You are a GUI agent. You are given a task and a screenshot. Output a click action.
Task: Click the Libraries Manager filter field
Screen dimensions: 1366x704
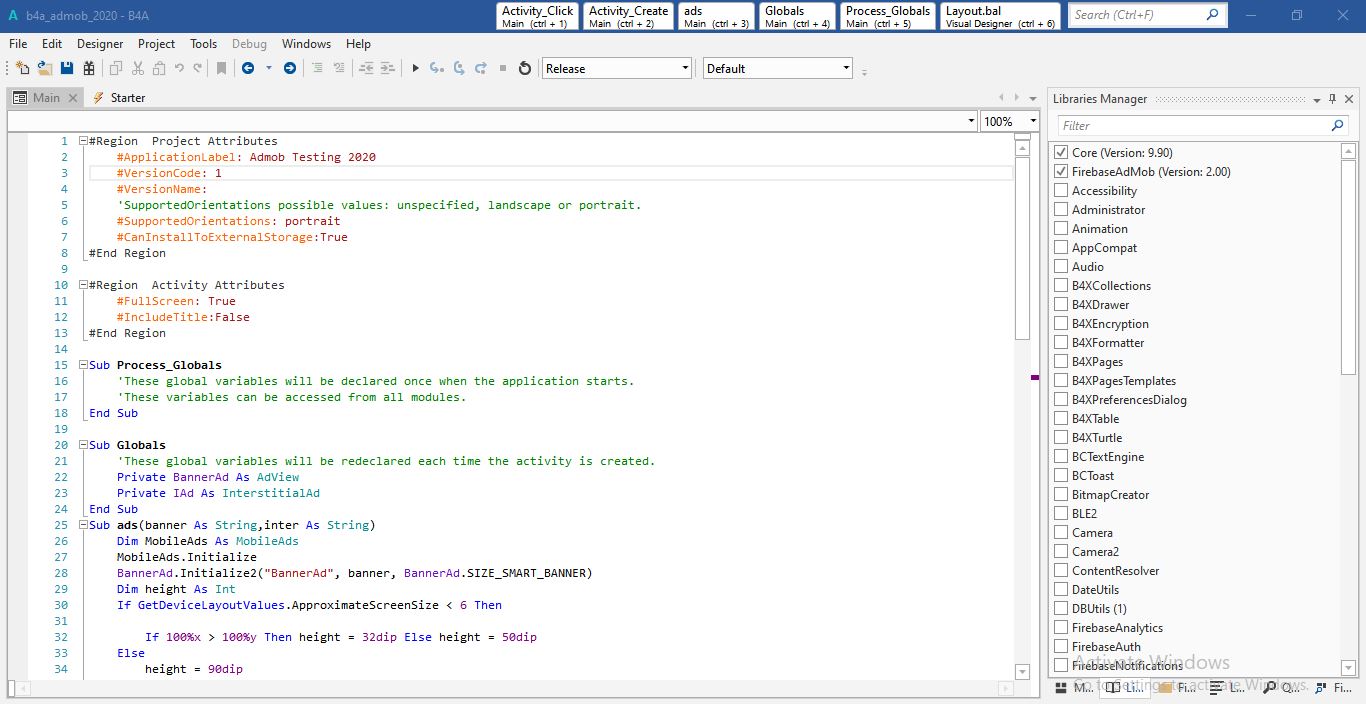1193,126
